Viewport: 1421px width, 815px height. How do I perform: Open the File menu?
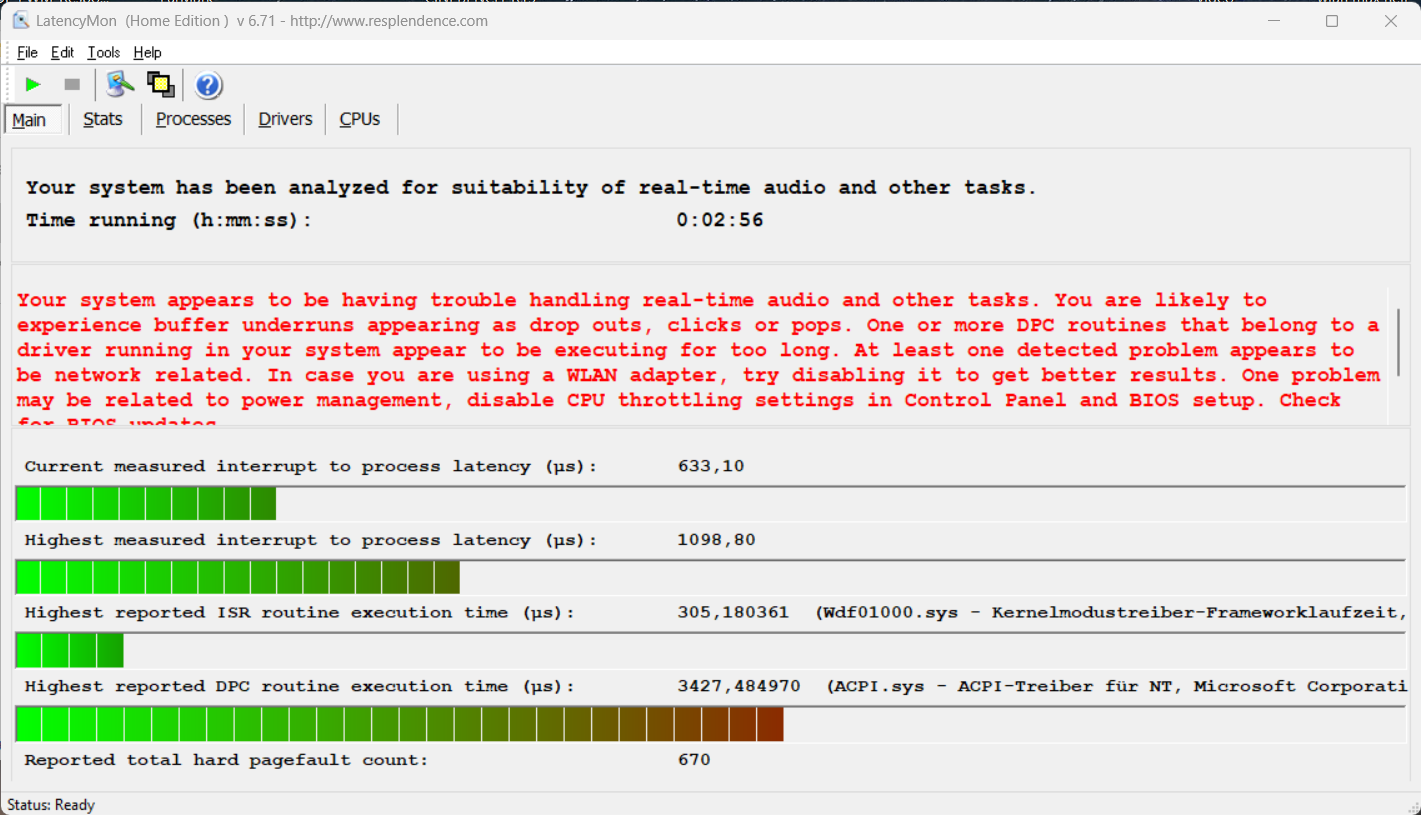pos(27,52)
